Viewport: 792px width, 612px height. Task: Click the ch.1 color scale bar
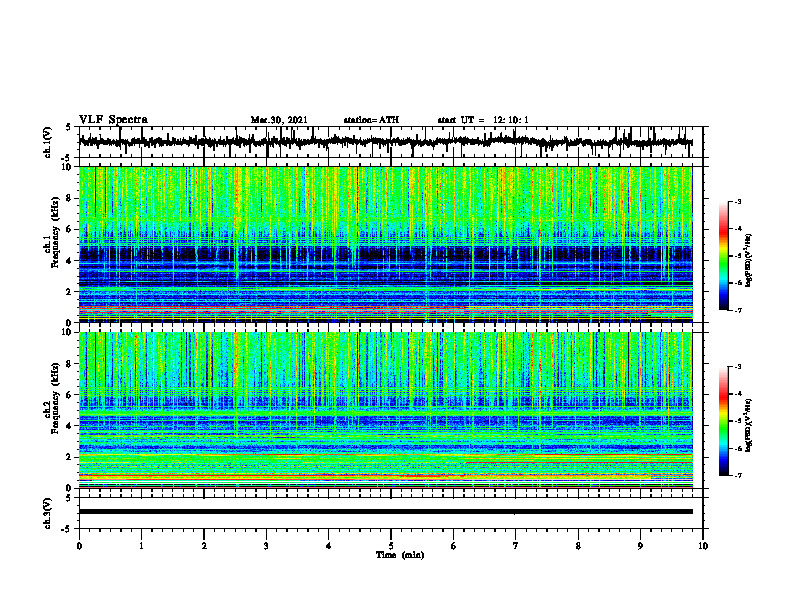(723, 256)
